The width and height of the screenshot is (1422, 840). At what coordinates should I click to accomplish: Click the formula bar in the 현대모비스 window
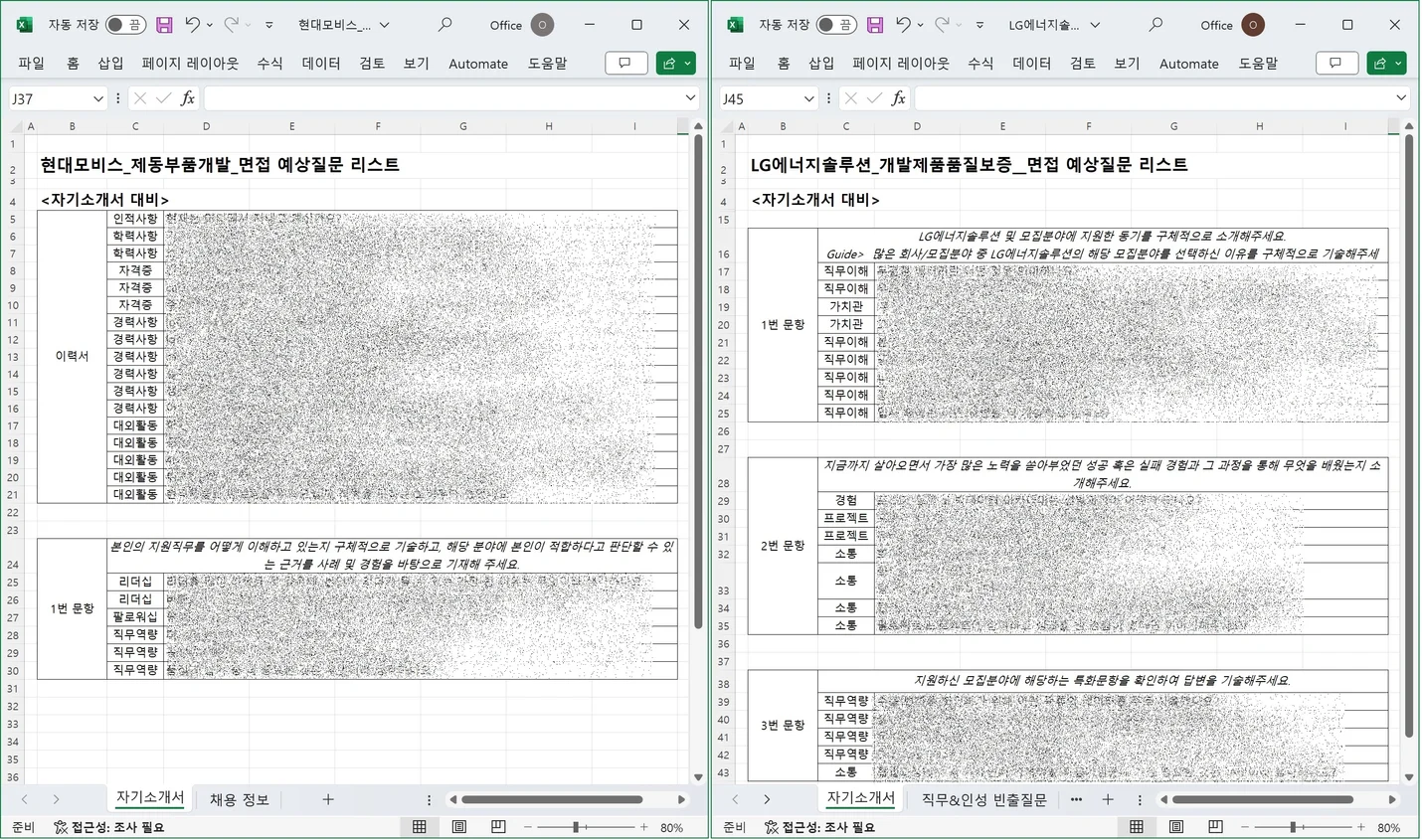tap(443, 98)
